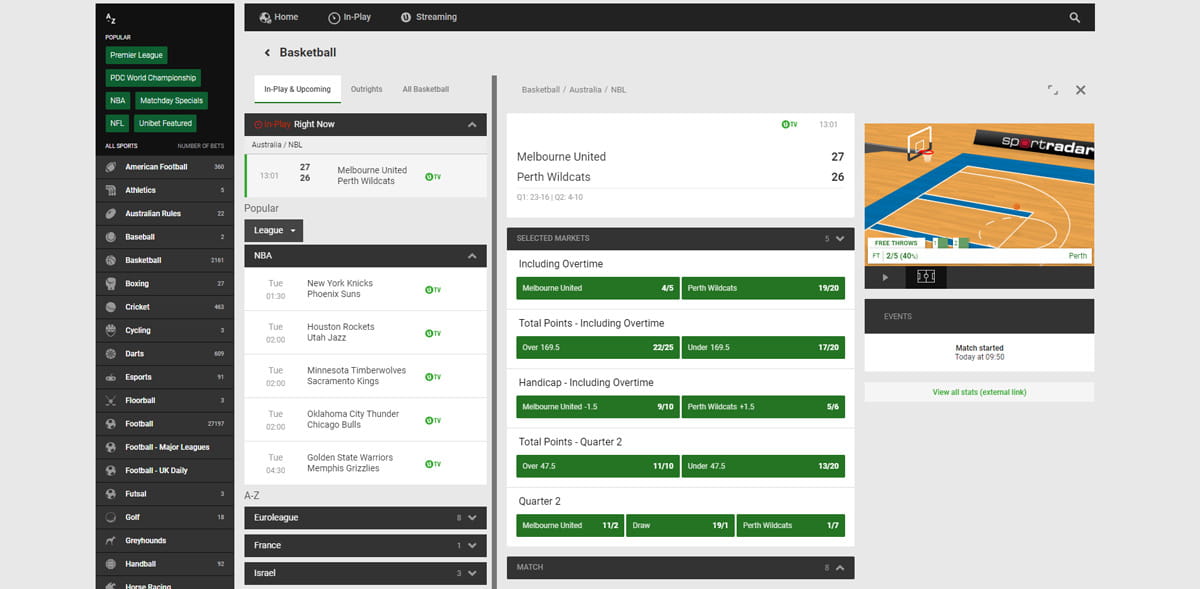1200x589 pixels.
Task: Collapse the In-Play Right Now section
Action: pyautogui.click(x=472, y=125)
